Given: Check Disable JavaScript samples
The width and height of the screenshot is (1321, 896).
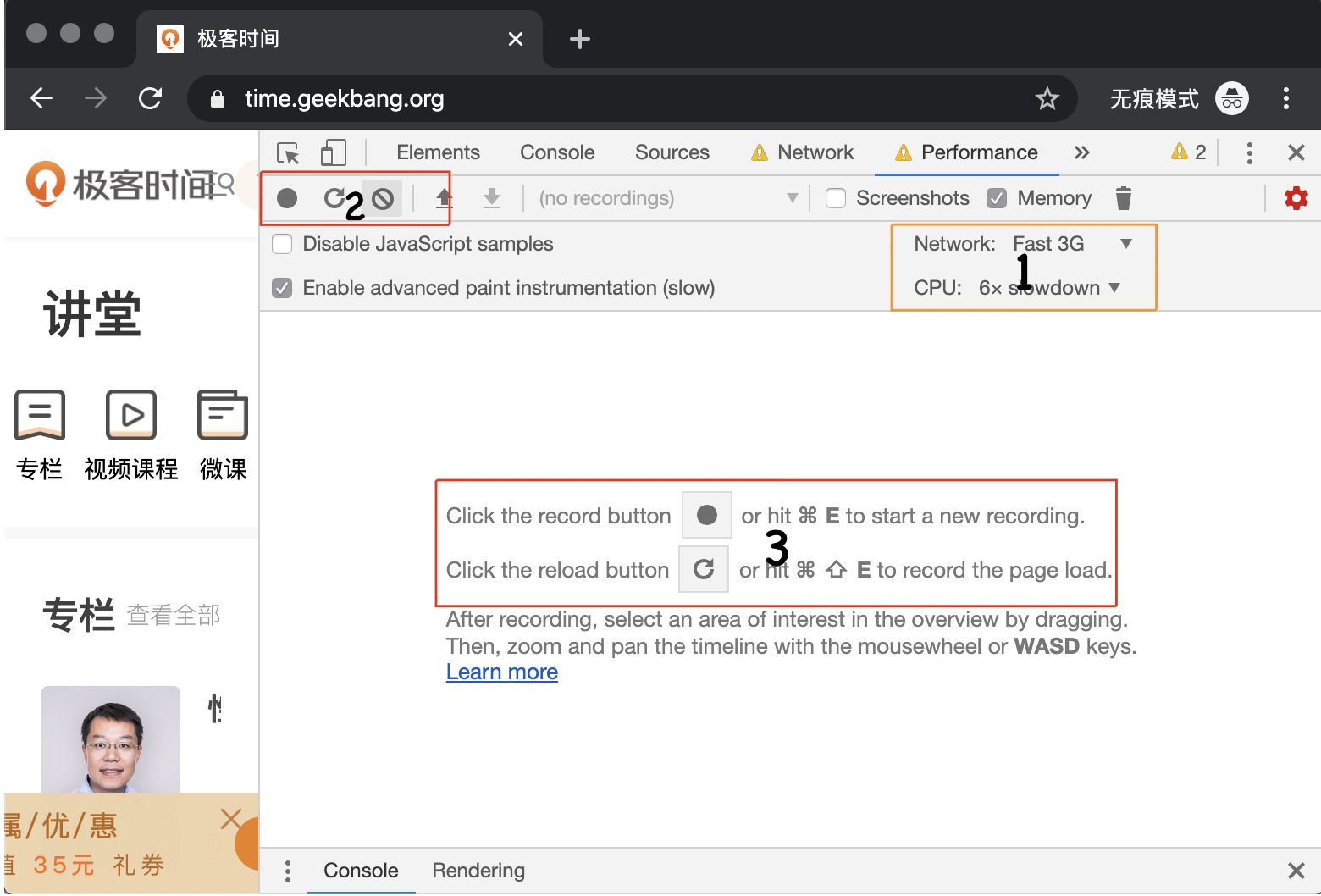Looking at the screenshot, I should (281, 243).
